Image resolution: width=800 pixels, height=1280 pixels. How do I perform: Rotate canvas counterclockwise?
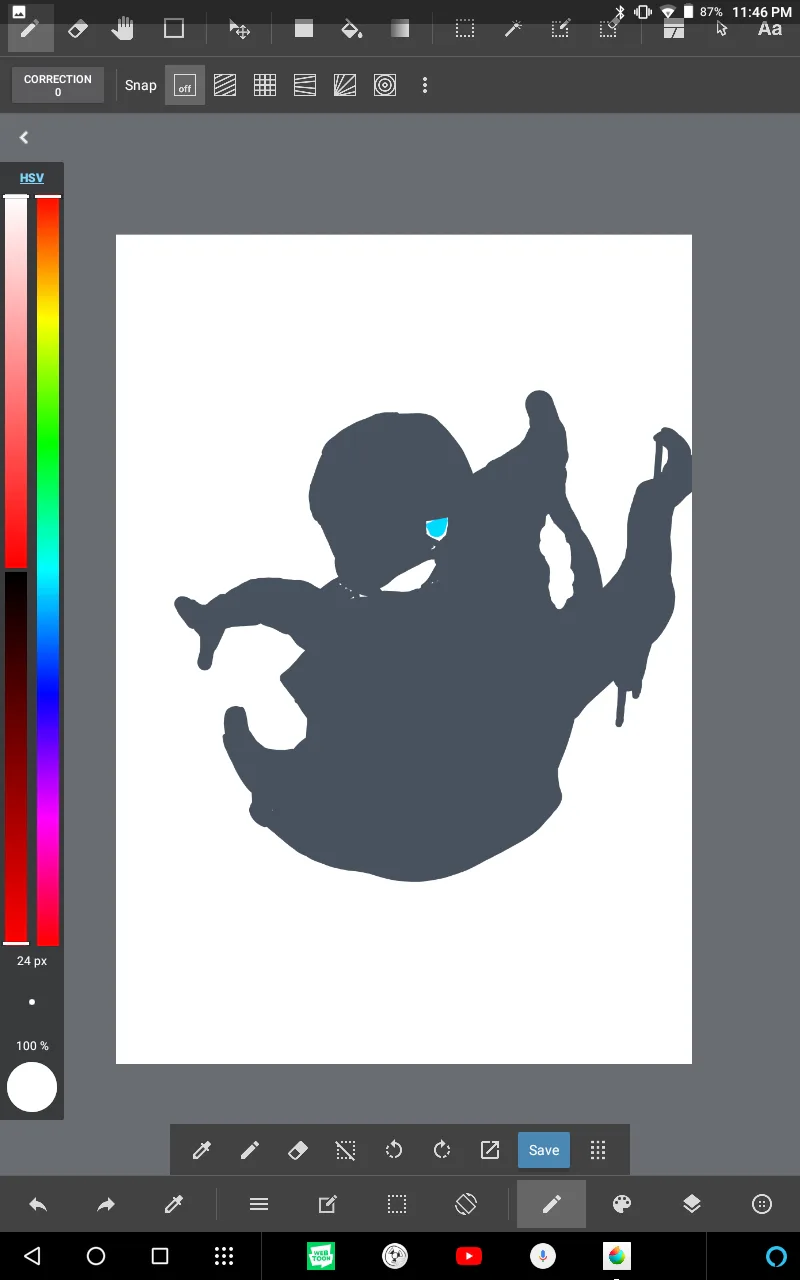[x=394, y=1150]
